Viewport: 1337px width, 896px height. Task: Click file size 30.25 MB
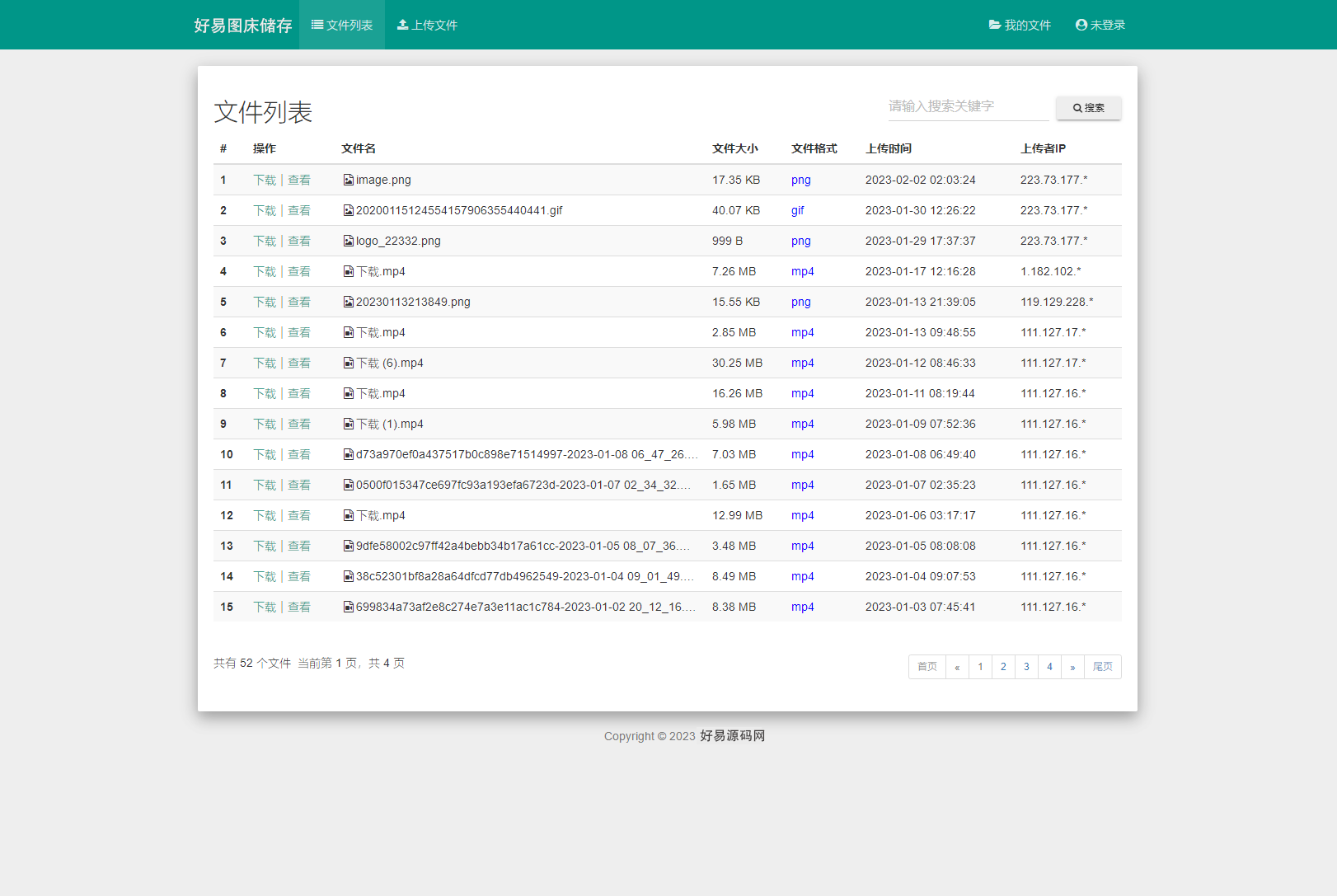tap(738, 363)
